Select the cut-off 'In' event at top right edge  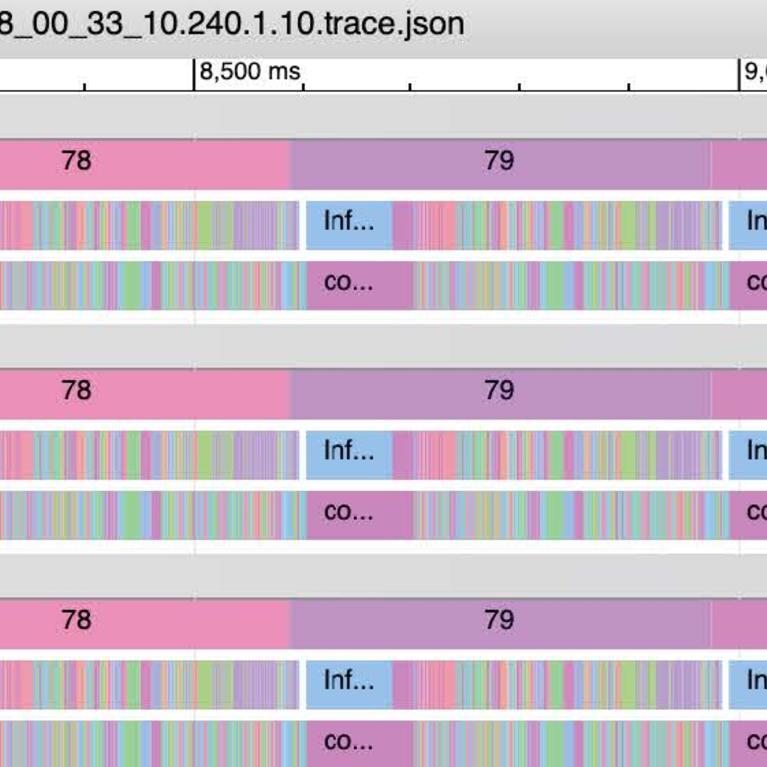(749, 223)
